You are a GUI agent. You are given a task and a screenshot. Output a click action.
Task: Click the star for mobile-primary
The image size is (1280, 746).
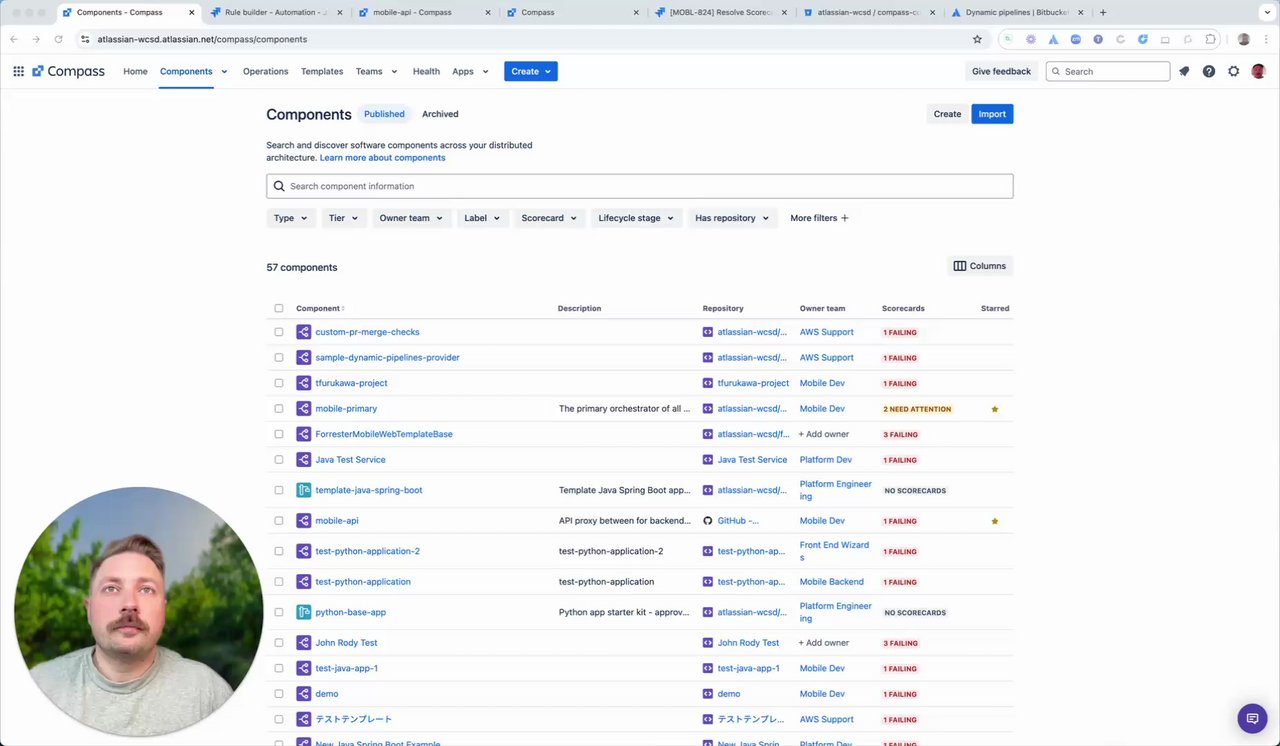994,409
